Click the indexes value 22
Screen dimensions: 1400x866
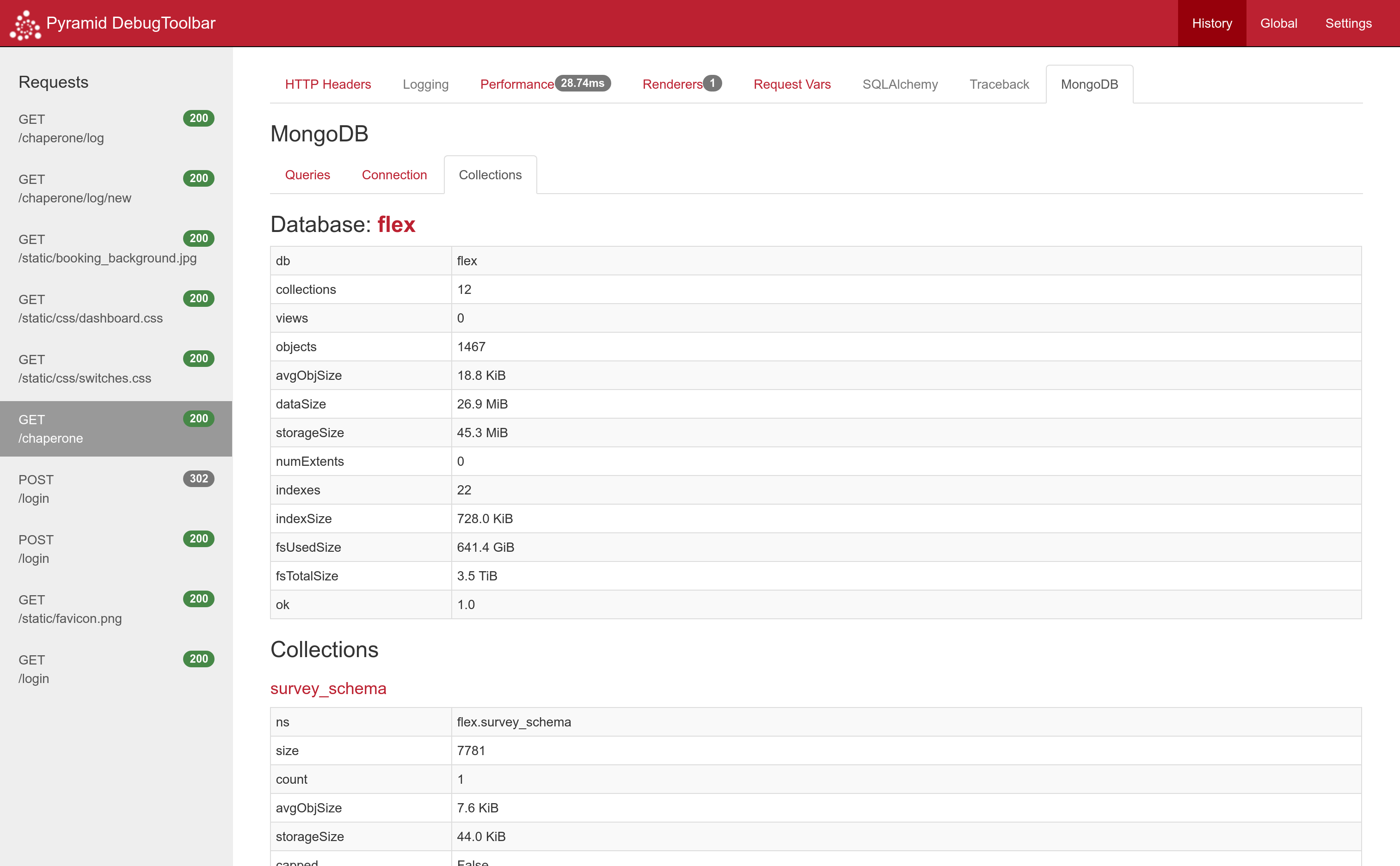[464, 490]
